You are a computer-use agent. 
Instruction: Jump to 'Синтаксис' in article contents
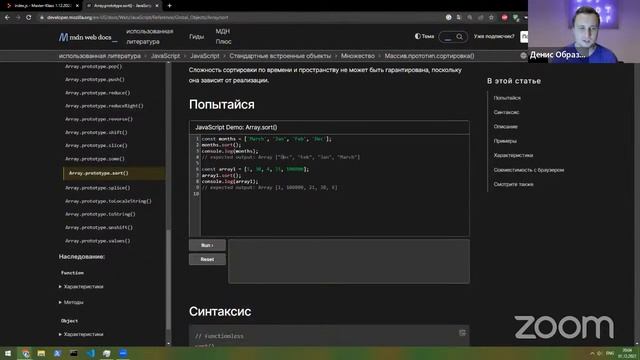point(506,112)
